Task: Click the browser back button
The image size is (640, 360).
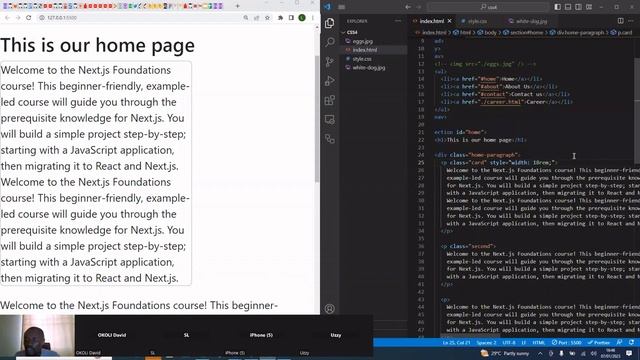Action: coord(7,18)
